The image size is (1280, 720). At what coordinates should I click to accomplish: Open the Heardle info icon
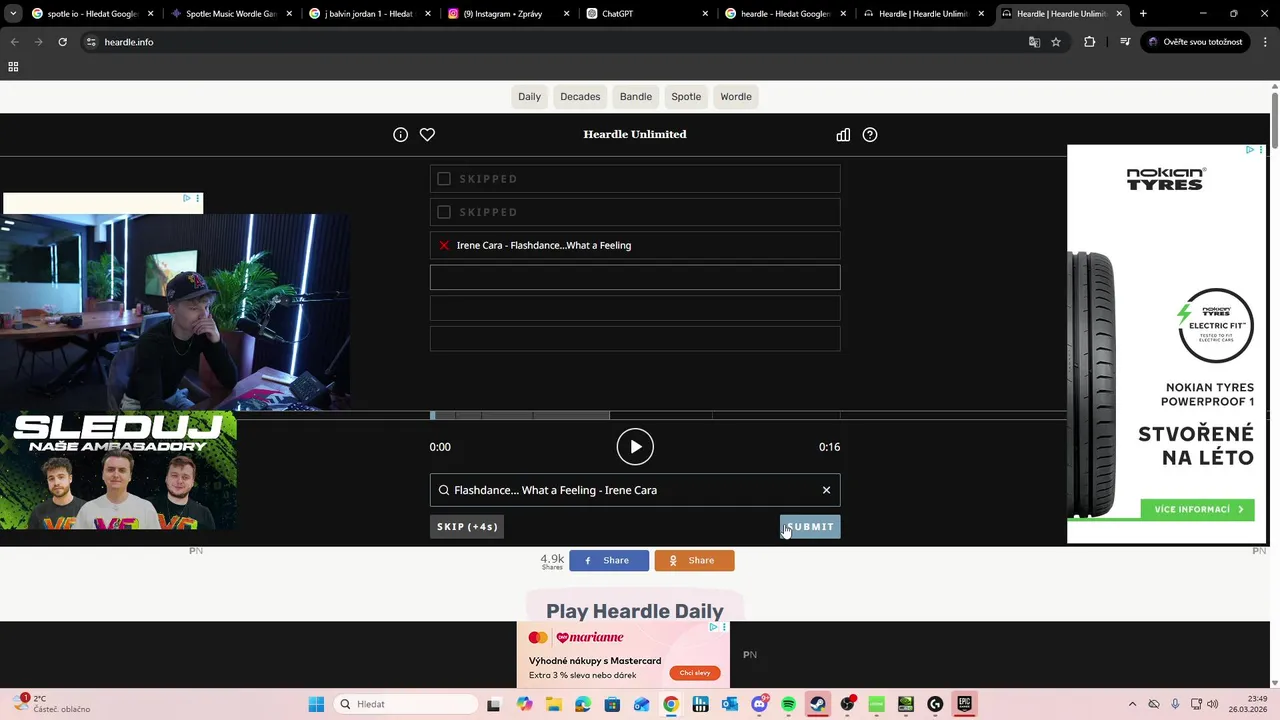(x=400, y=134)
